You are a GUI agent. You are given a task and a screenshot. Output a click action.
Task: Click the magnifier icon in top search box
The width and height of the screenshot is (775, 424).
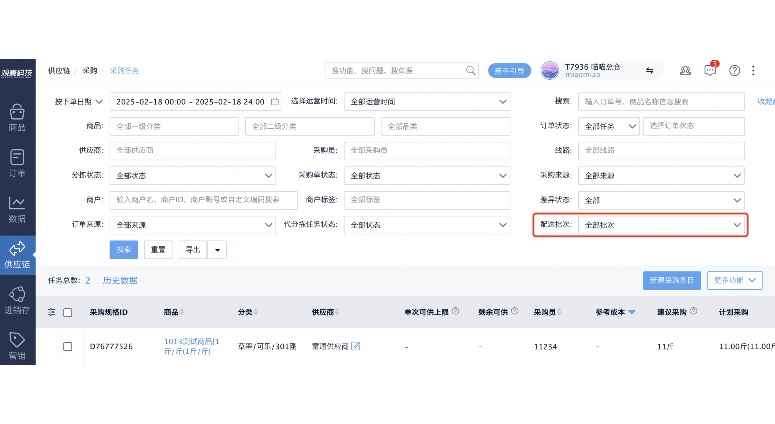click(x=471, y=71)
